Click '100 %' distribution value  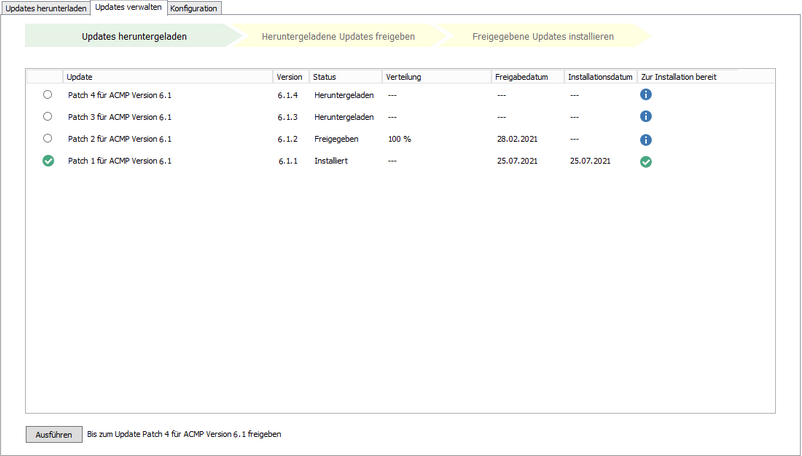(399, 139)
